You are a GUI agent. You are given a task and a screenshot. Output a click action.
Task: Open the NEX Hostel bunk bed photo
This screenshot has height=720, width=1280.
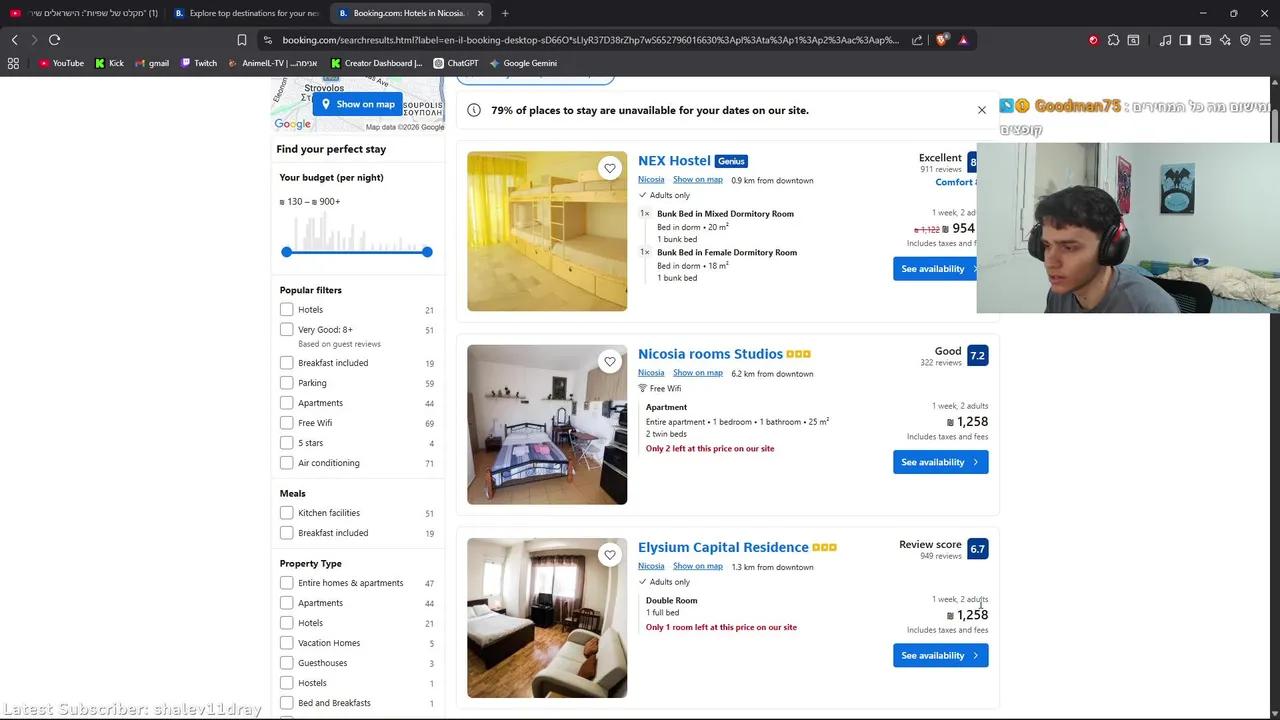tap(547, 231)
